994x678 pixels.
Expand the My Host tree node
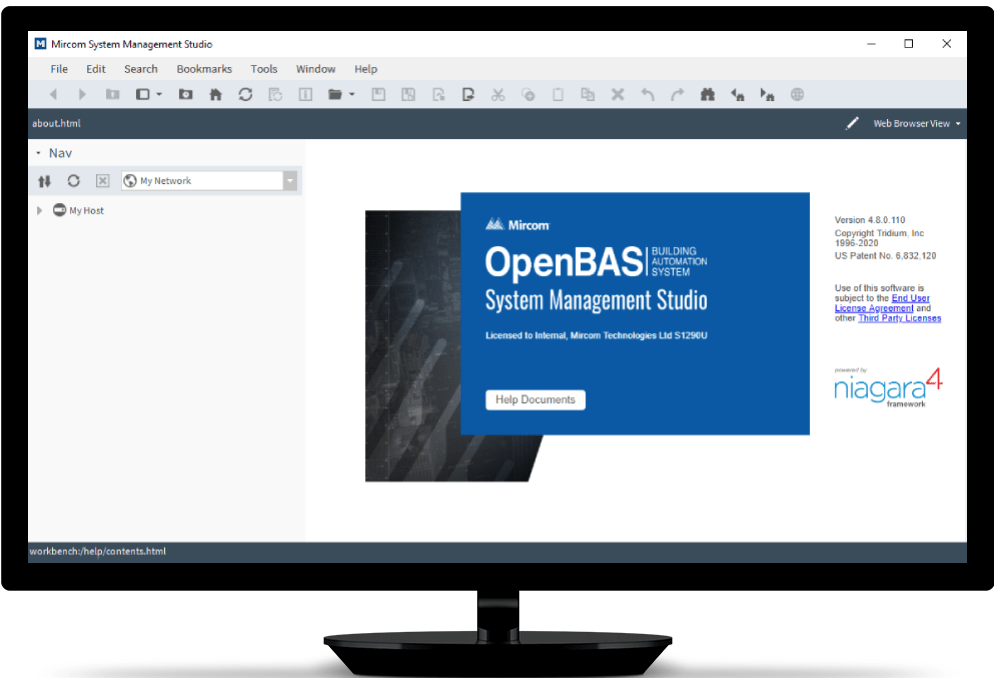coord(39,210)
